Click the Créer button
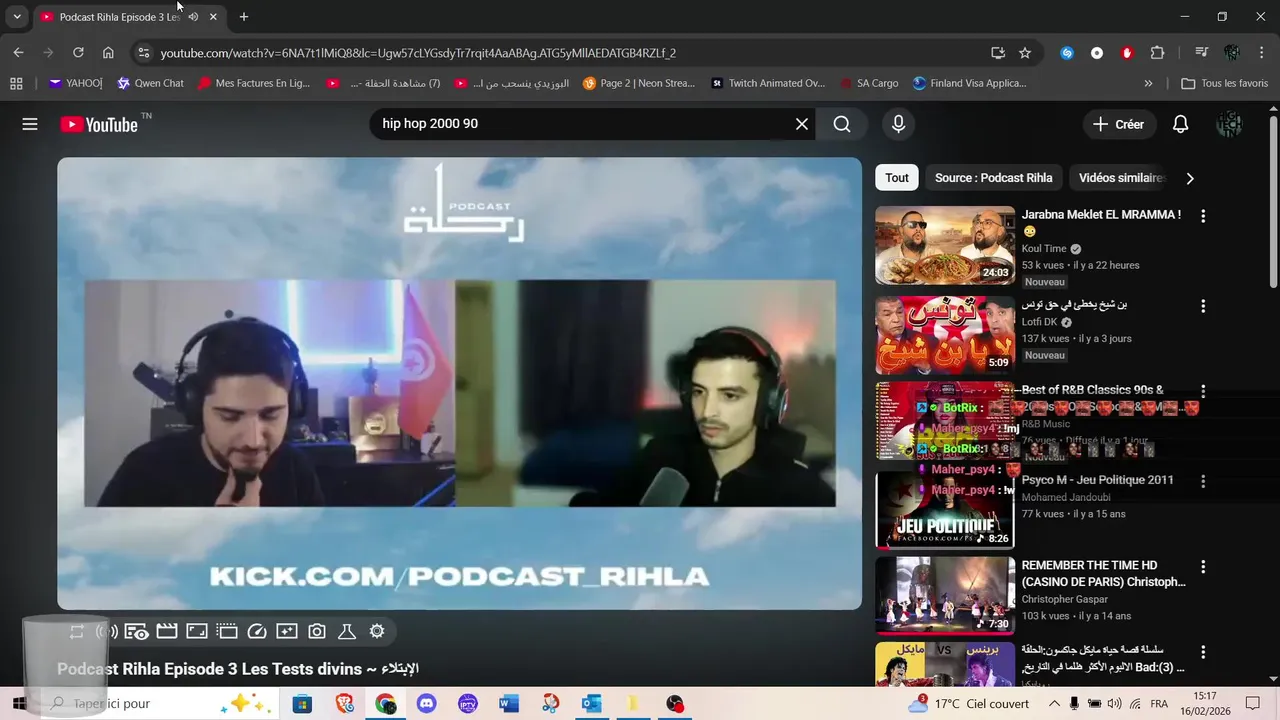This screenshot has height=720, width=1280. (x=1118, y=124)
